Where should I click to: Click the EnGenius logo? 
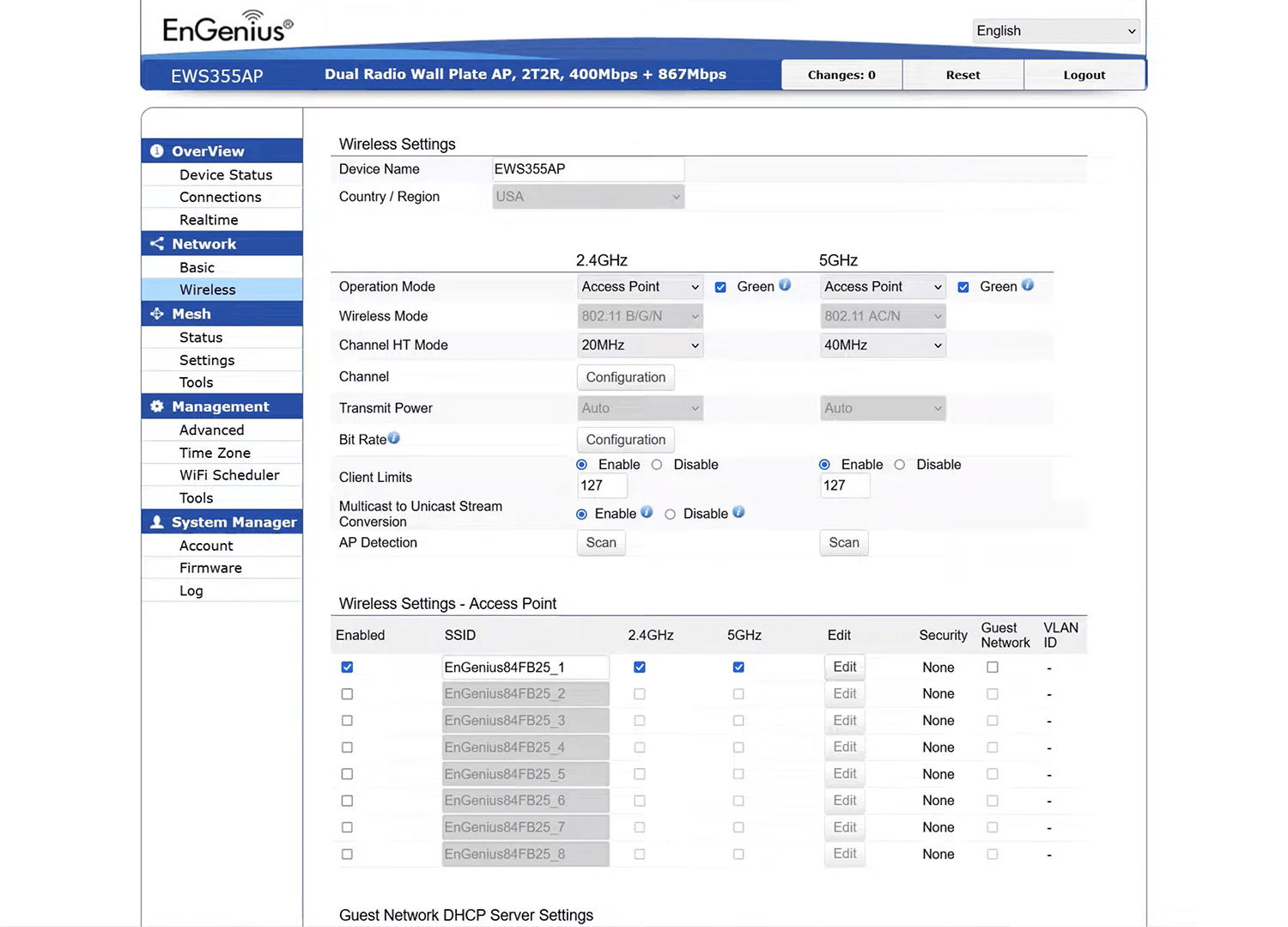click(228, 27)
